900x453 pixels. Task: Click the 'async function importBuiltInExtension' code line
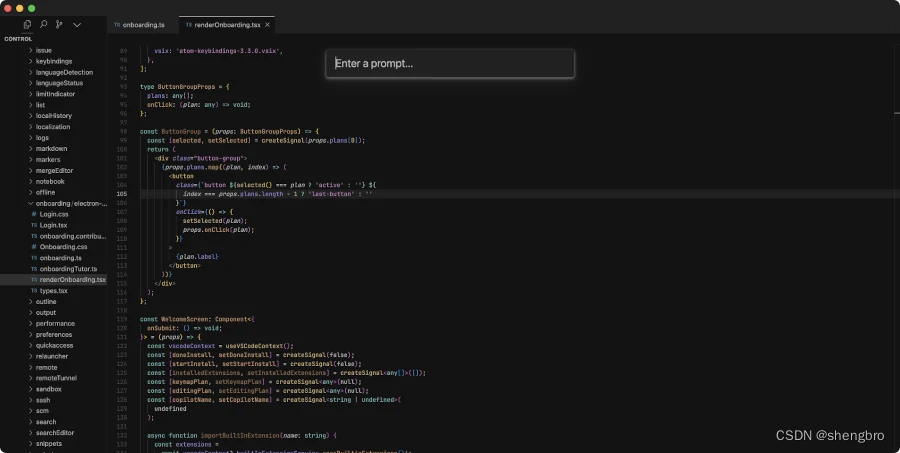tap(242, 436)
